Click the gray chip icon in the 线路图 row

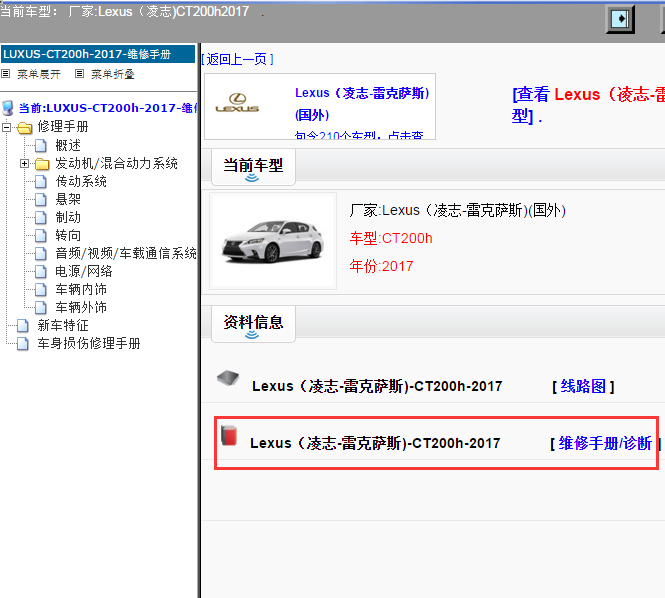[228, 377]
